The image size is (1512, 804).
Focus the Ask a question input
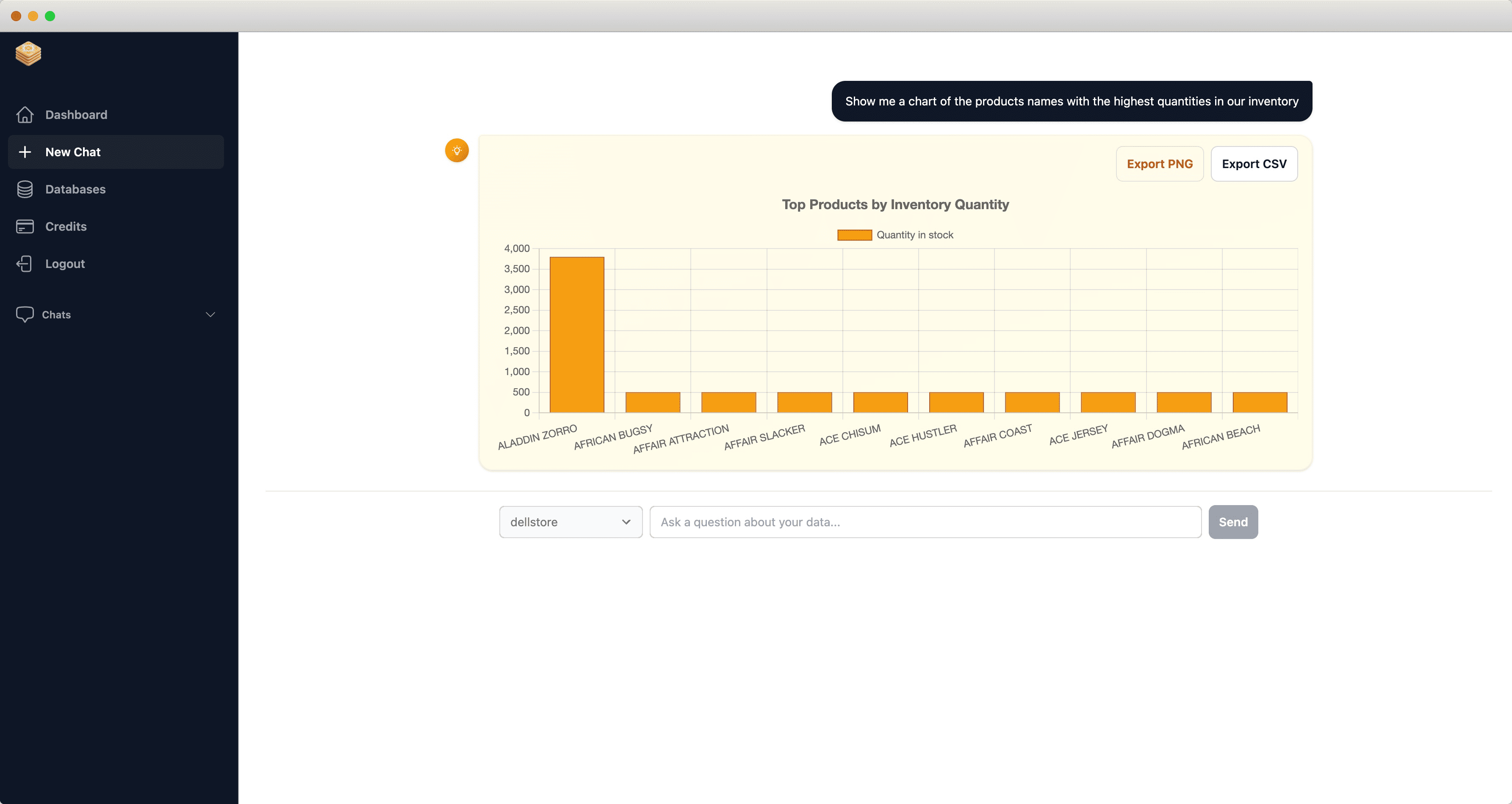(925, 522)
